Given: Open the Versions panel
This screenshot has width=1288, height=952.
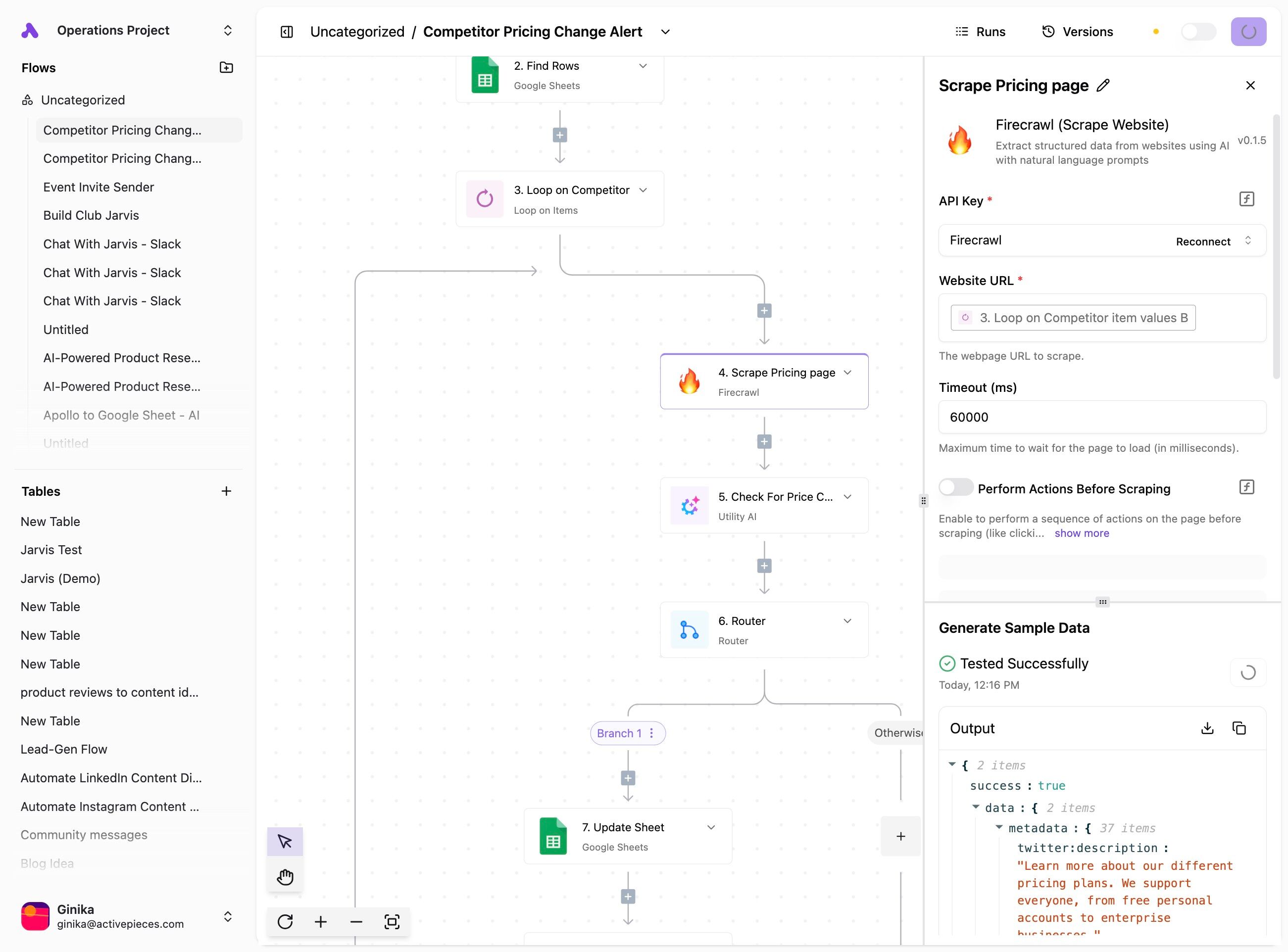Looking at the screenshot, I should [1078, 32].
